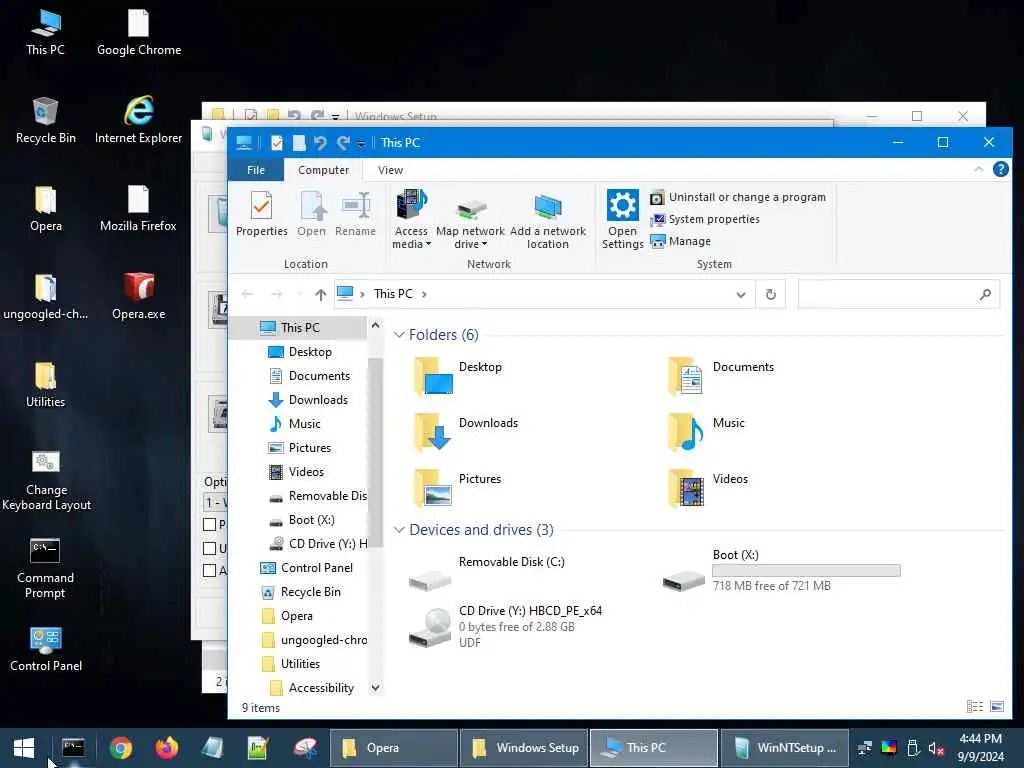Open Google Chrome from taskbar

coord(121,748)
